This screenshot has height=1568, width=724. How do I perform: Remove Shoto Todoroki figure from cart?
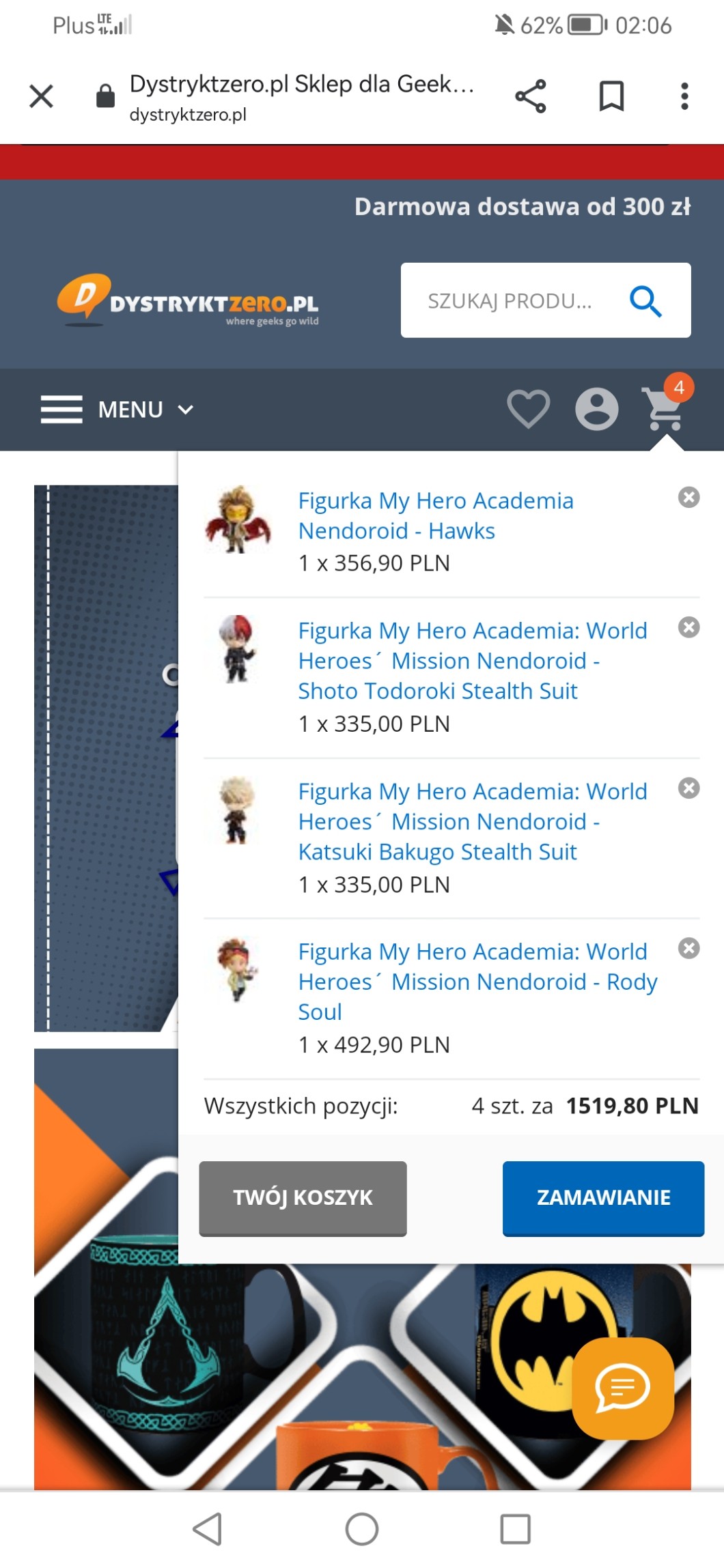688,627
